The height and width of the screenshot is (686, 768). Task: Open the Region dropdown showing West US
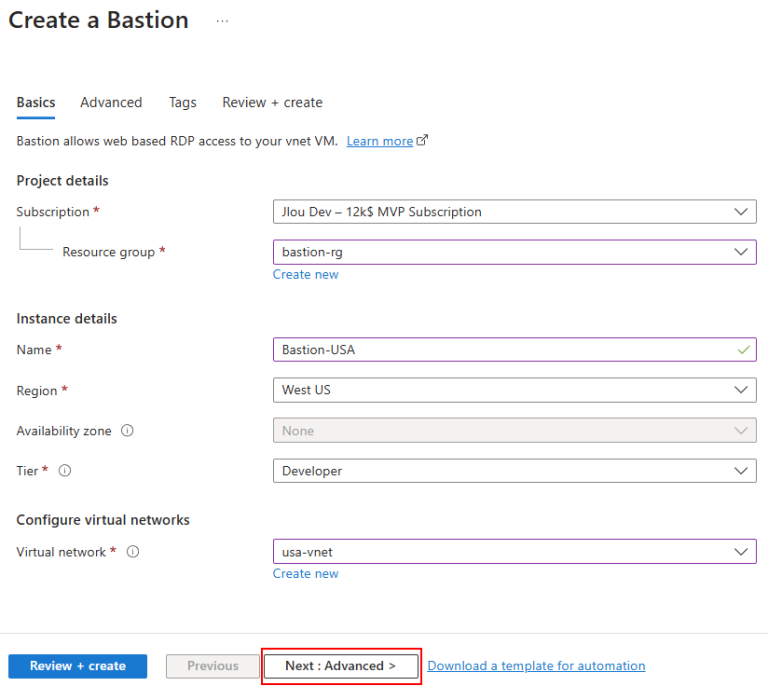pyautogui.click(x=514, y=390)
